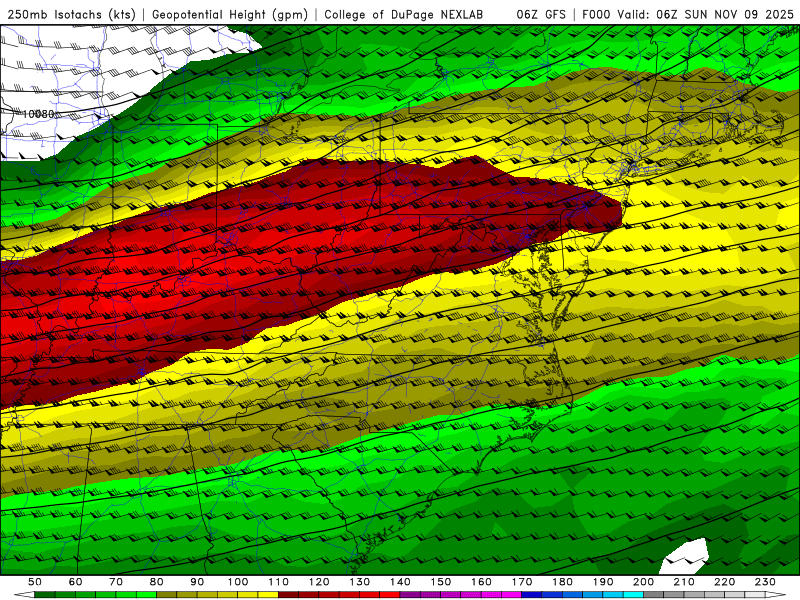
Task: Click the '180' value on the color scale
Action: 562,582
